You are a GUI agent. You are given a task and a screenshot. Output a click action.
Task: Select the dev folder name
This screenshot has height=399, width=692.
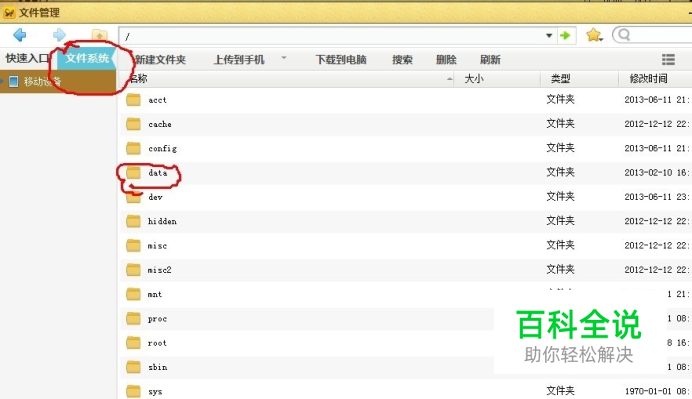point(155,197)
